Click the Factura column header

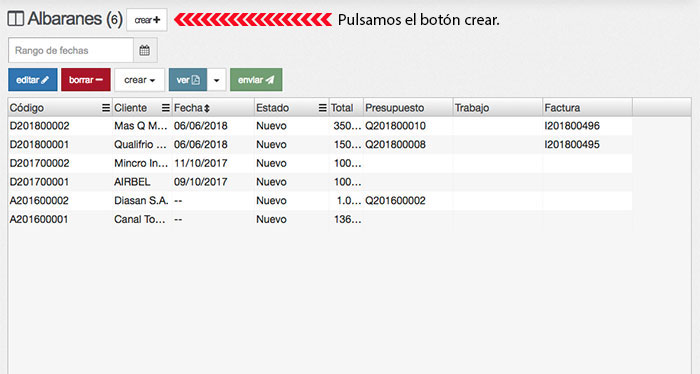588,108
